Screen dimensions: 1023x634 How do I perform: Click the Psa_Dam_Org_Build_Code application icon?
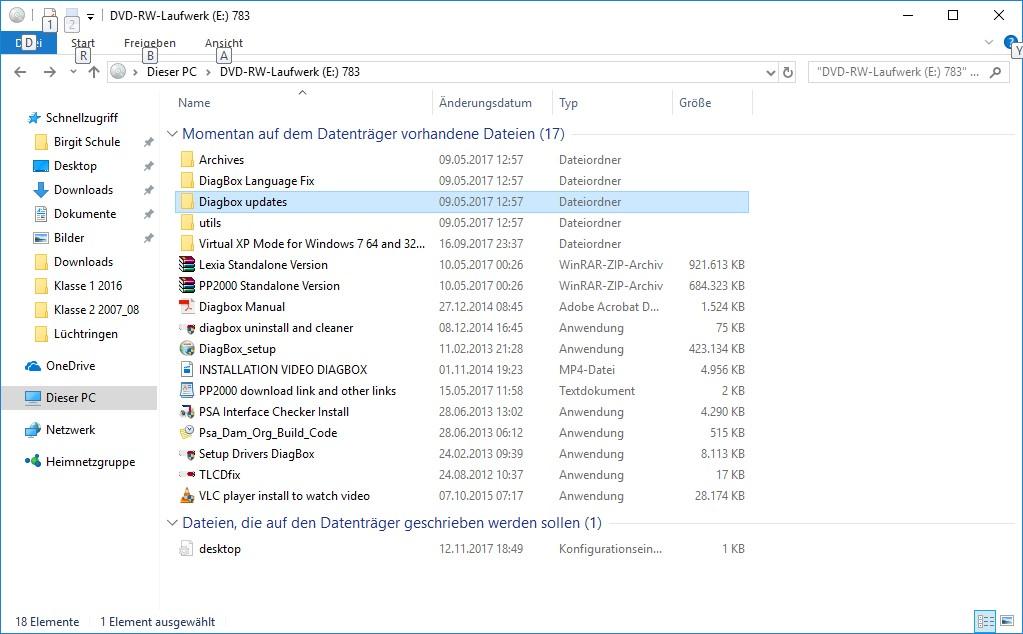pyautogui.click(x=187, y=432)
